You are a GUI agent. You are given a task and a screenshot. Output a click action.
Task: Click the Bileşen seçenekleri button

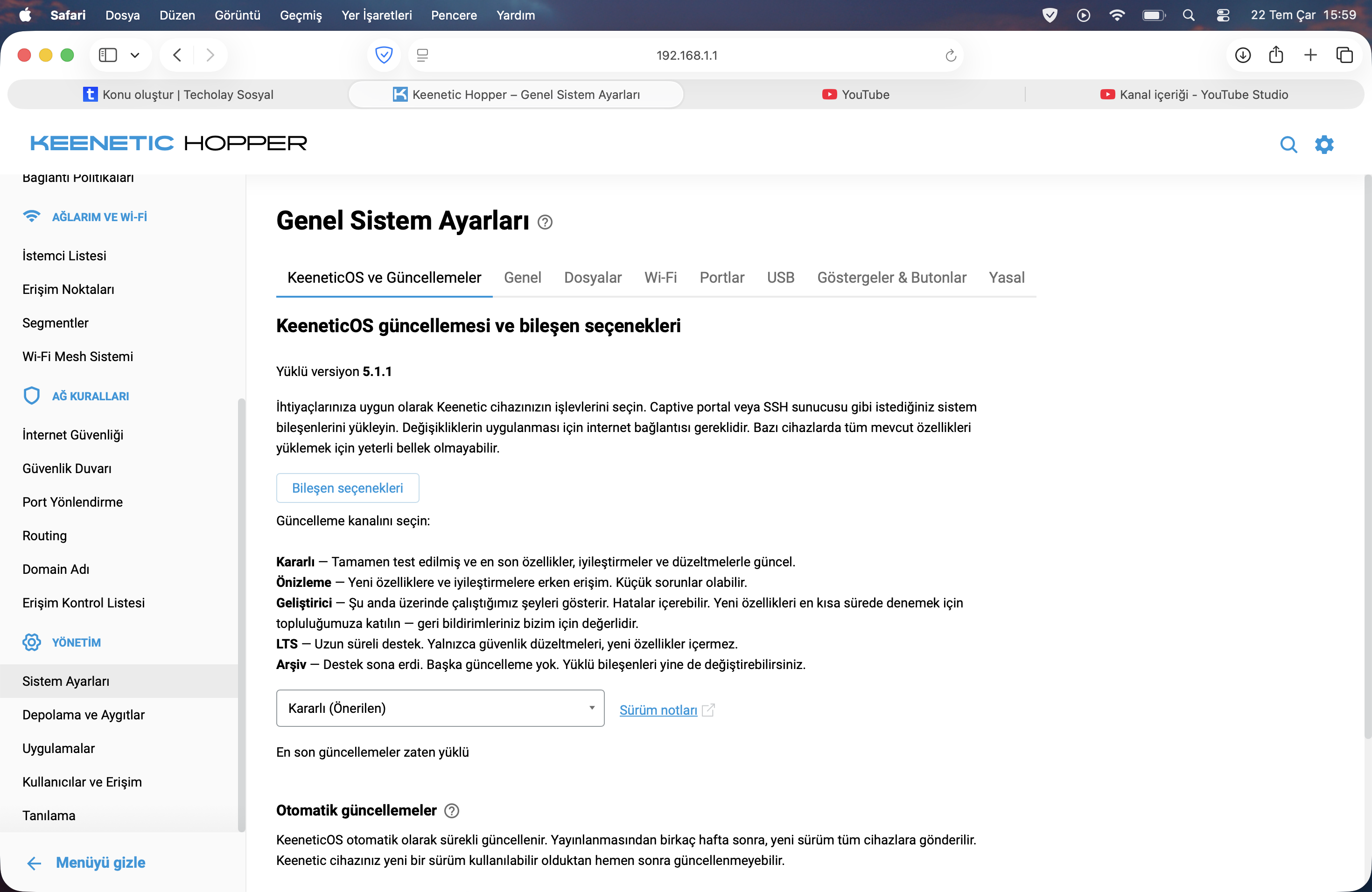[348, 488]
